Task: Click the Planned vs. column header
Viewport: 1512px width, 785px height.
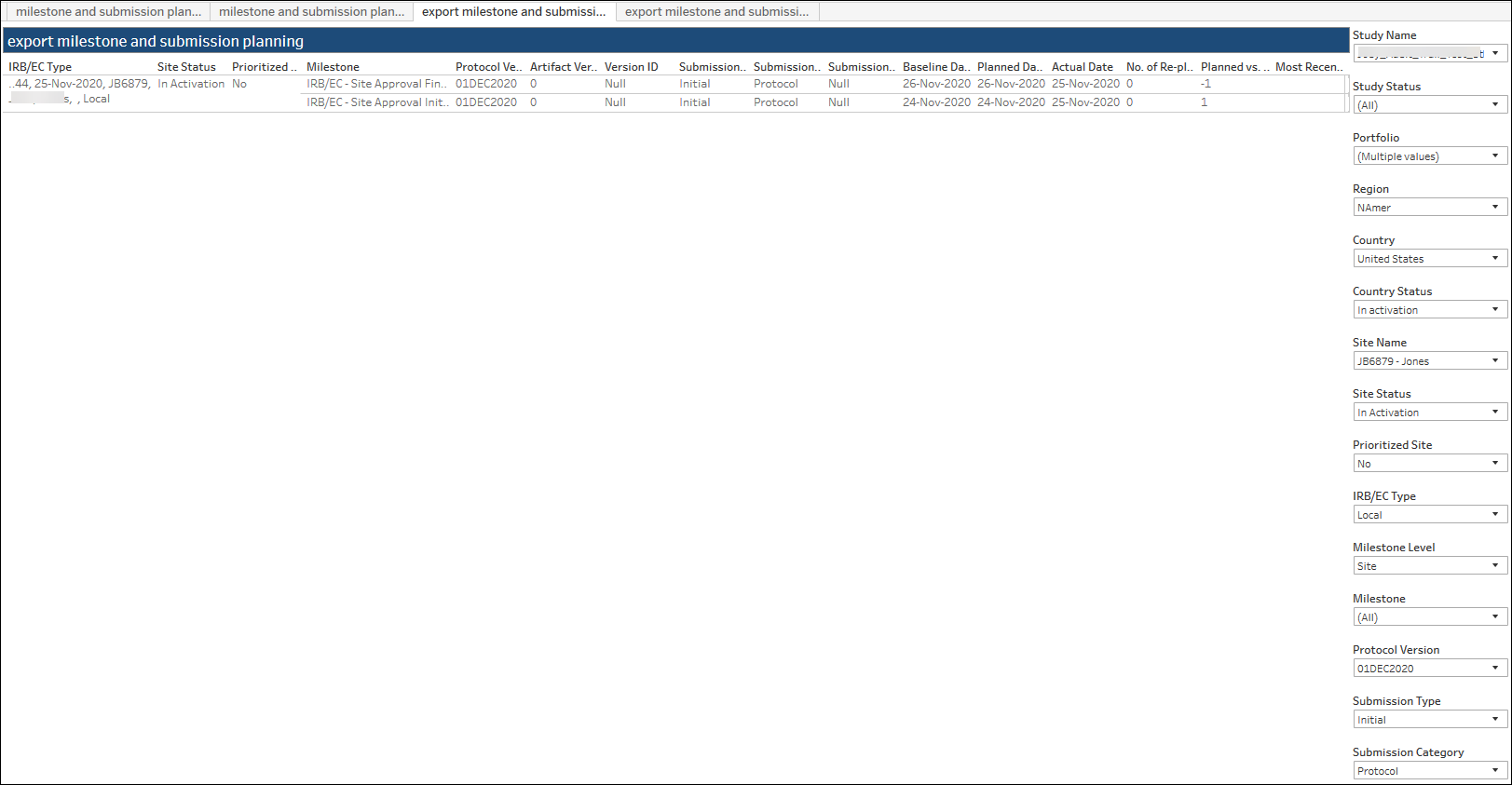Action: (1234, 67)
